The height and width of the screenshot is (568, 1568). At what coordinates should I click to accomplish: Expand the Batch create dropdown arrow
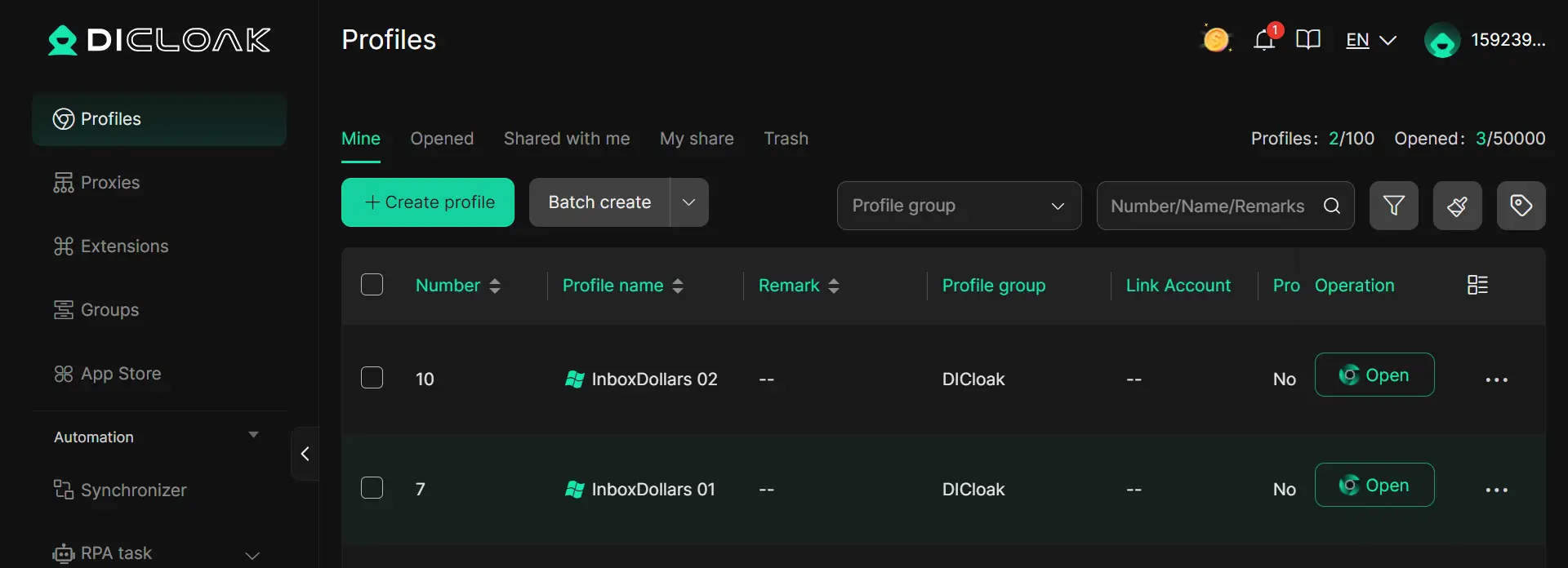coord(688,202)
